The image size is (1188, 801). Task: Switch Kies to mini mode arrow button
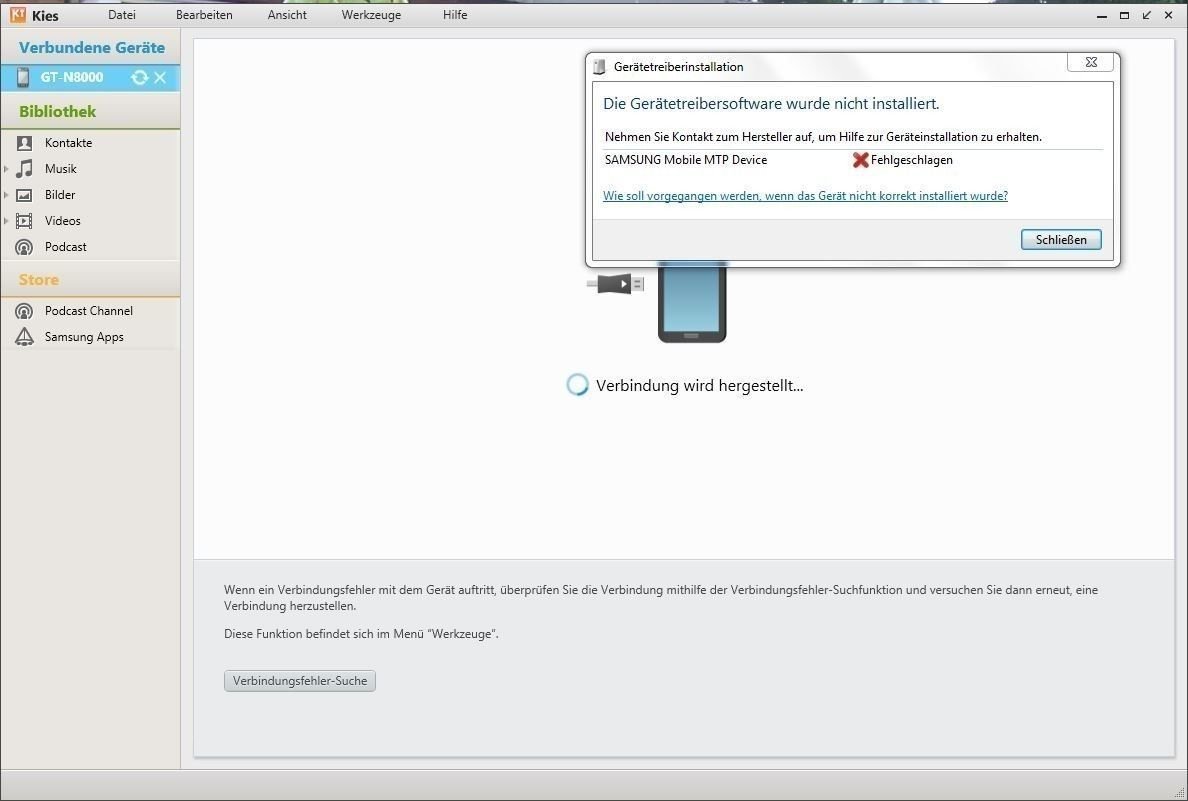pos(1146,16)
